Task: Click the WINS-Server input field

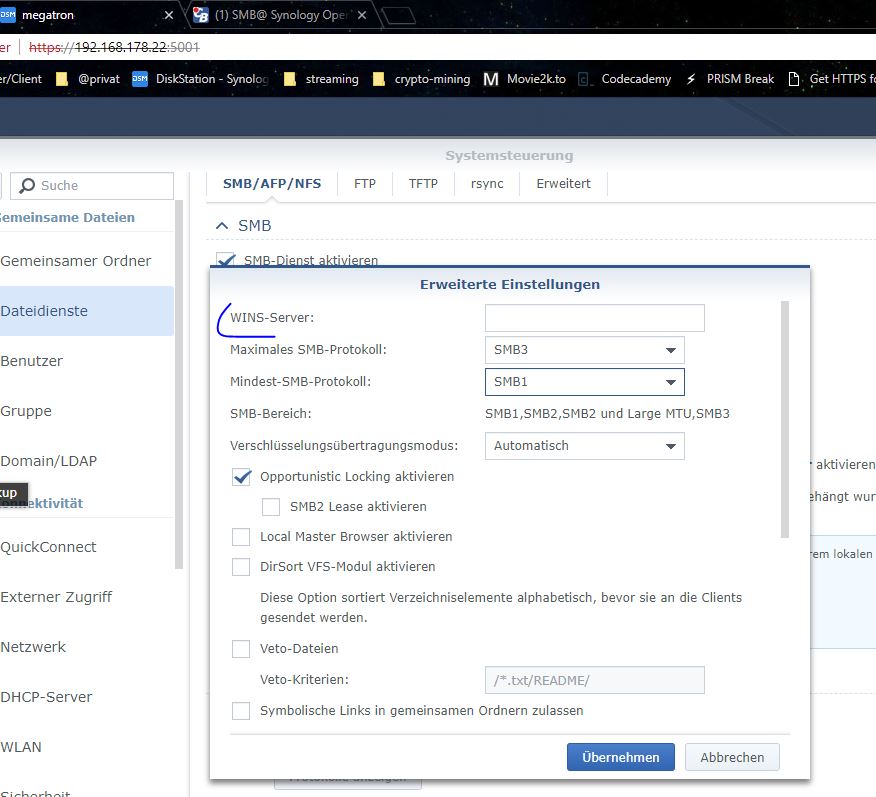Action: [x=594, y=318]
